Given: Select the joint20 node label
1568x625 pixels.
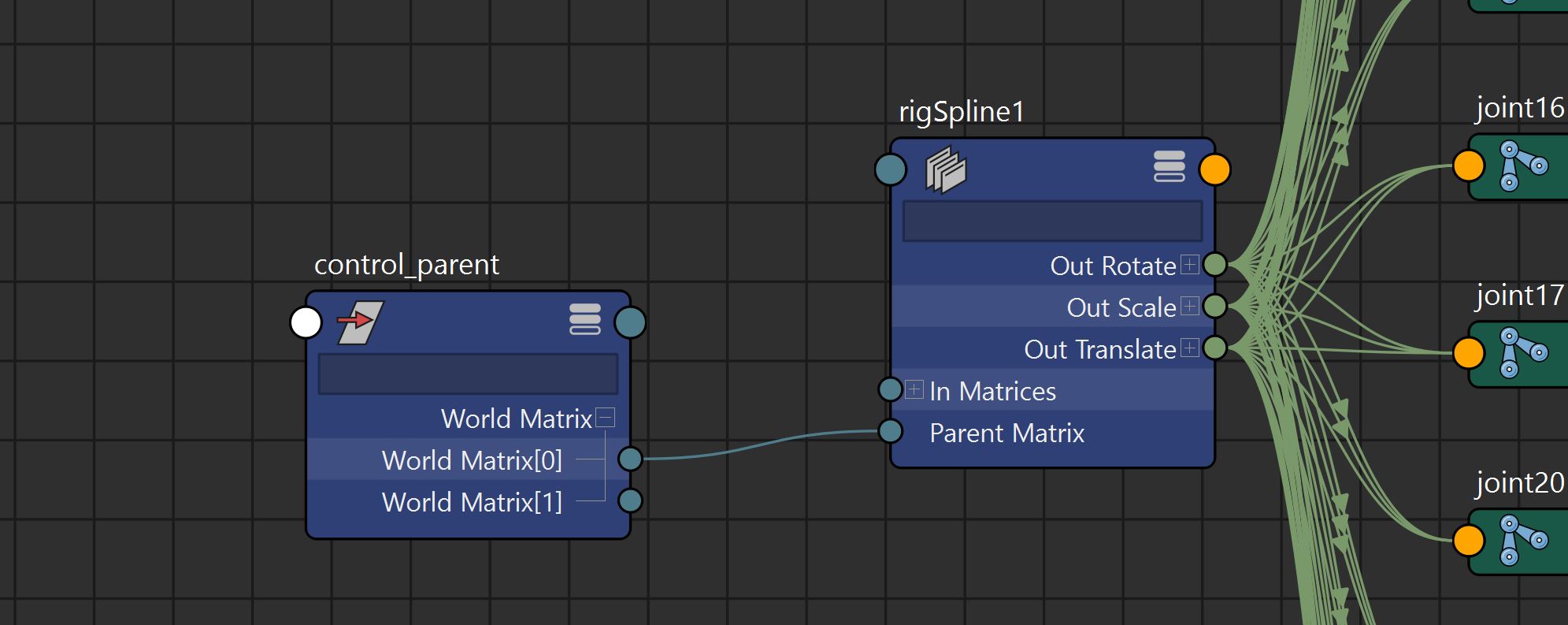Looking at the screenshot, I should pos(1520,482).
